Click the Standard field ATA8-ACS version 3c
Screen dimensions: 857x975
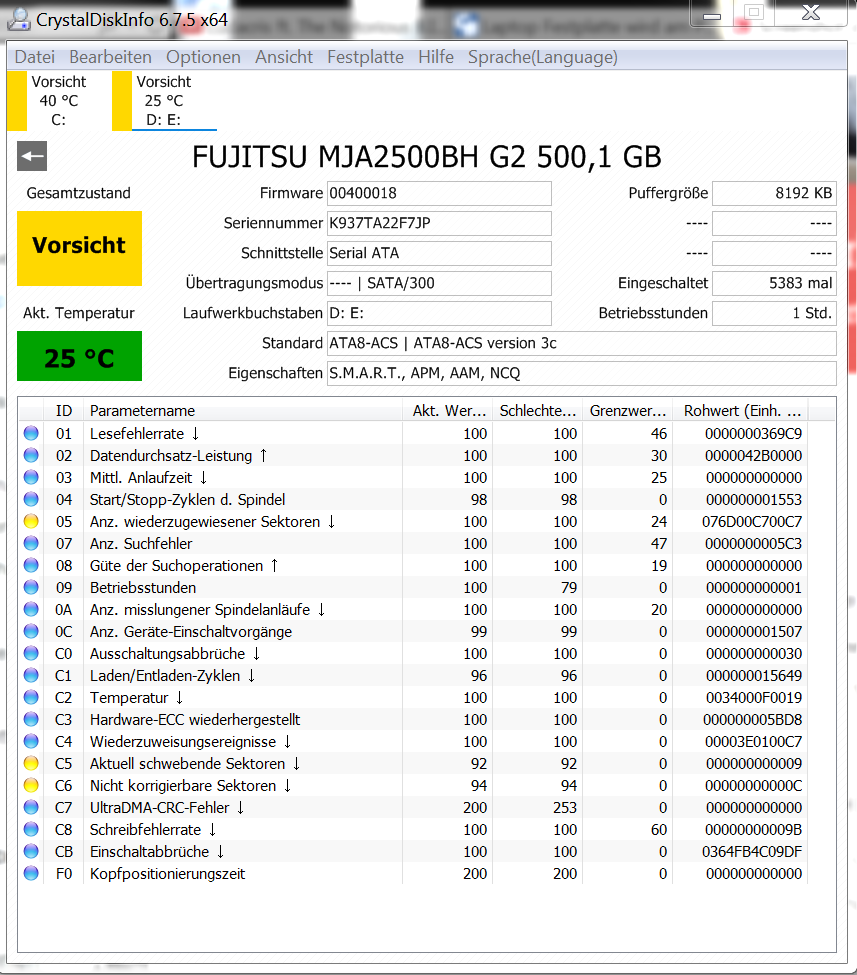pyautogui.click(x=581, y=343)
